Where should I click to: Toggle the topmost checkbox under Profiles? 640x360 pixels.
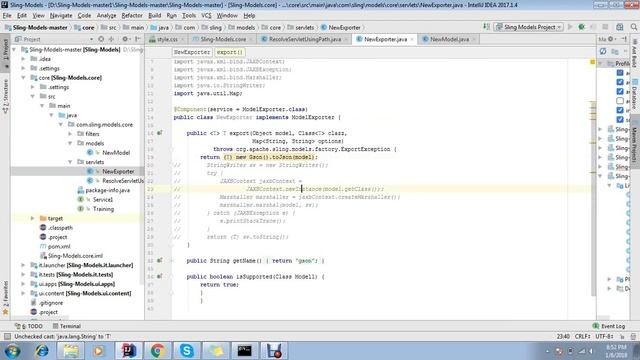tap(620, 73)
